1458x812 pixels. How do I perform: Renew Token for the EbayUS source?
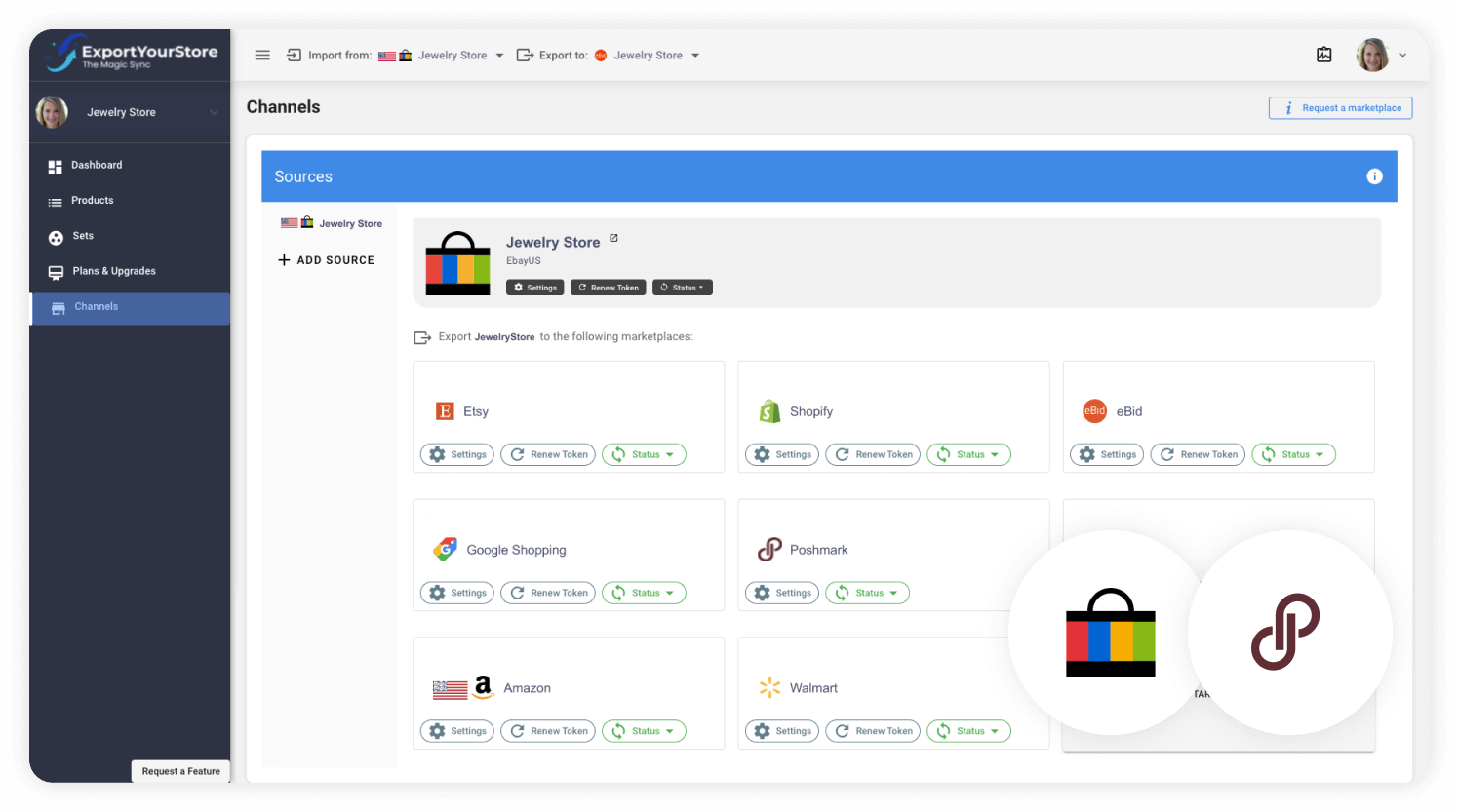[609, 288]
